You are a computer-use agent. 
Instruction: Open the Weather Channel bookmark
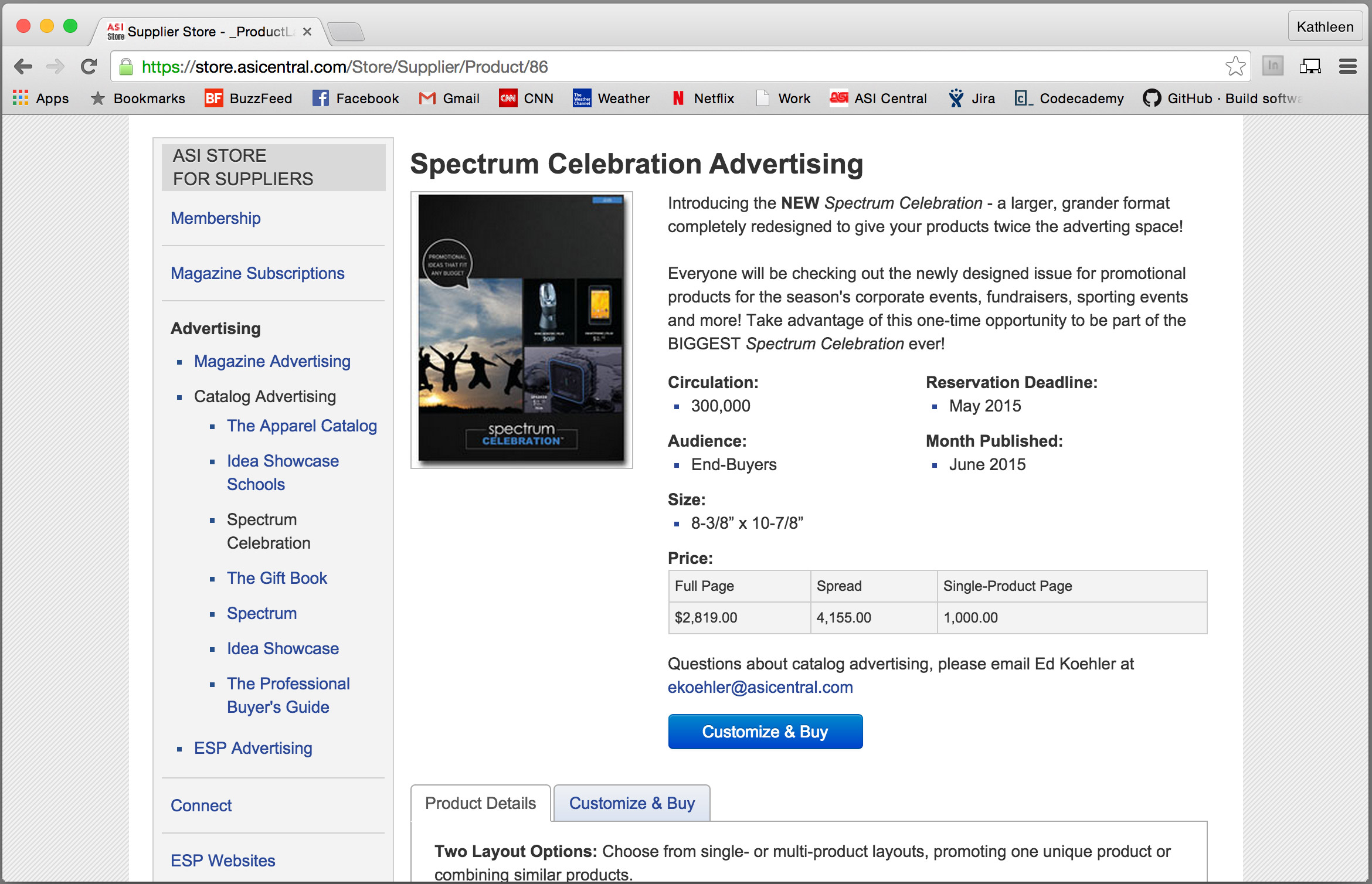(611, 98)
